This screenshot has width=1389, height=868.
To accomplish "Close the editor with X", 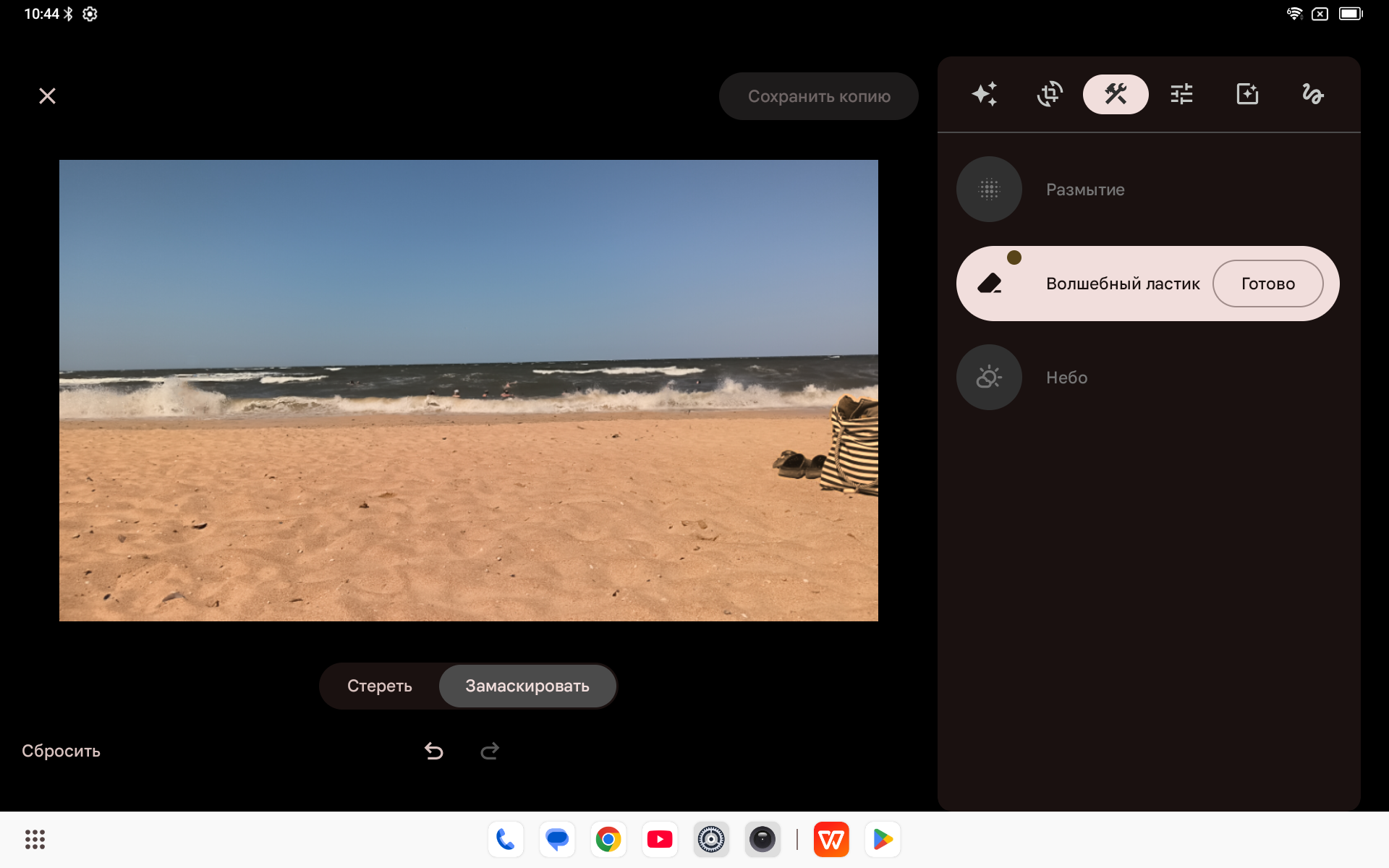I will pyautogui.click(x=47, y=96).
